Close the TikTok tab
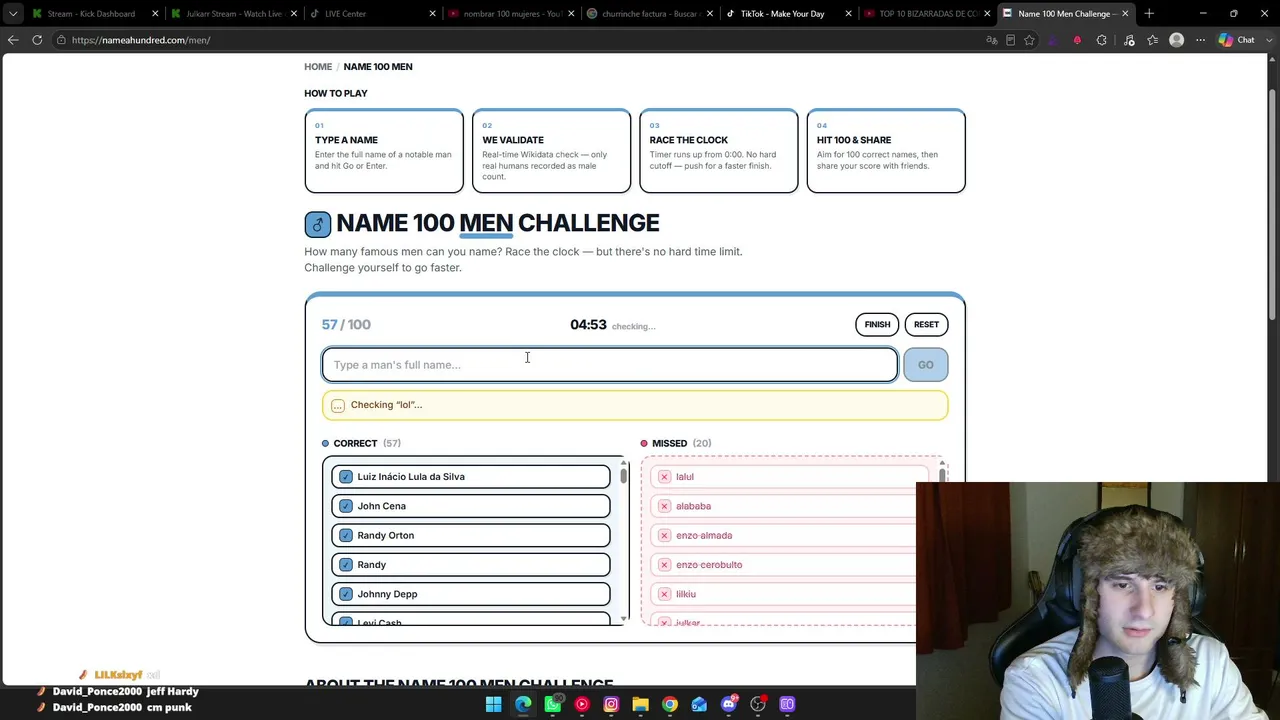This screenshot has width=1280, height=720. click(848, 13)
